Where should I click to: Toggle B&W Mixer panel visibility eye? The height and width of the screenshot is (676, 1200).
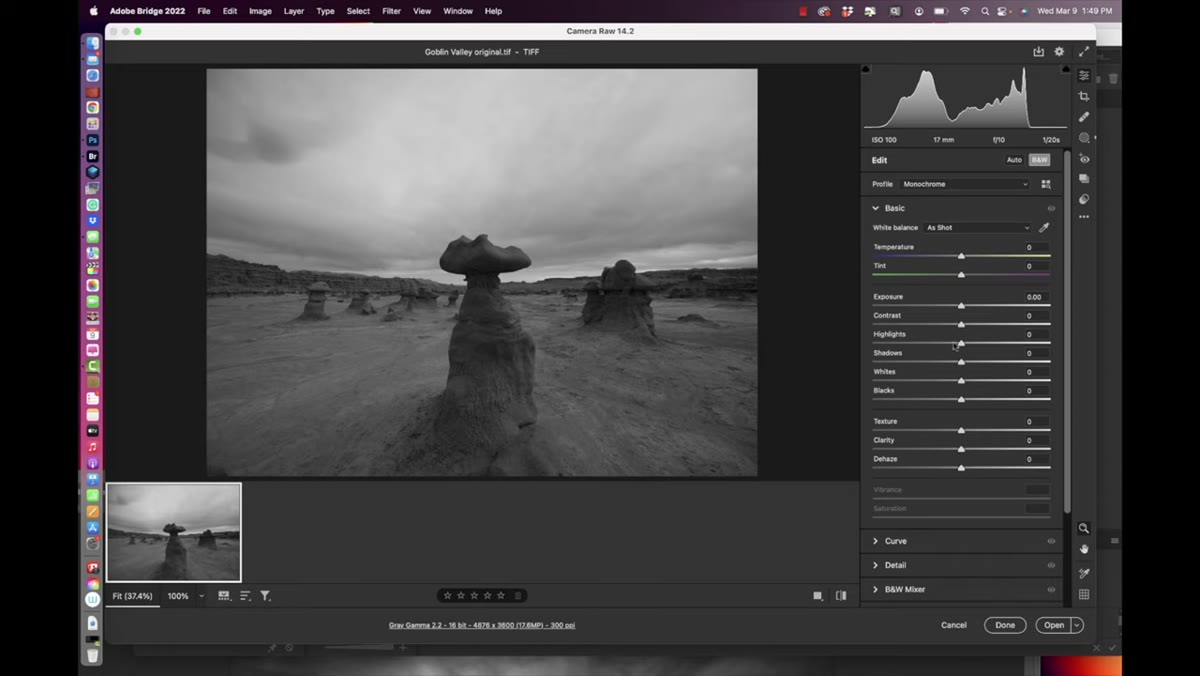1051,589
